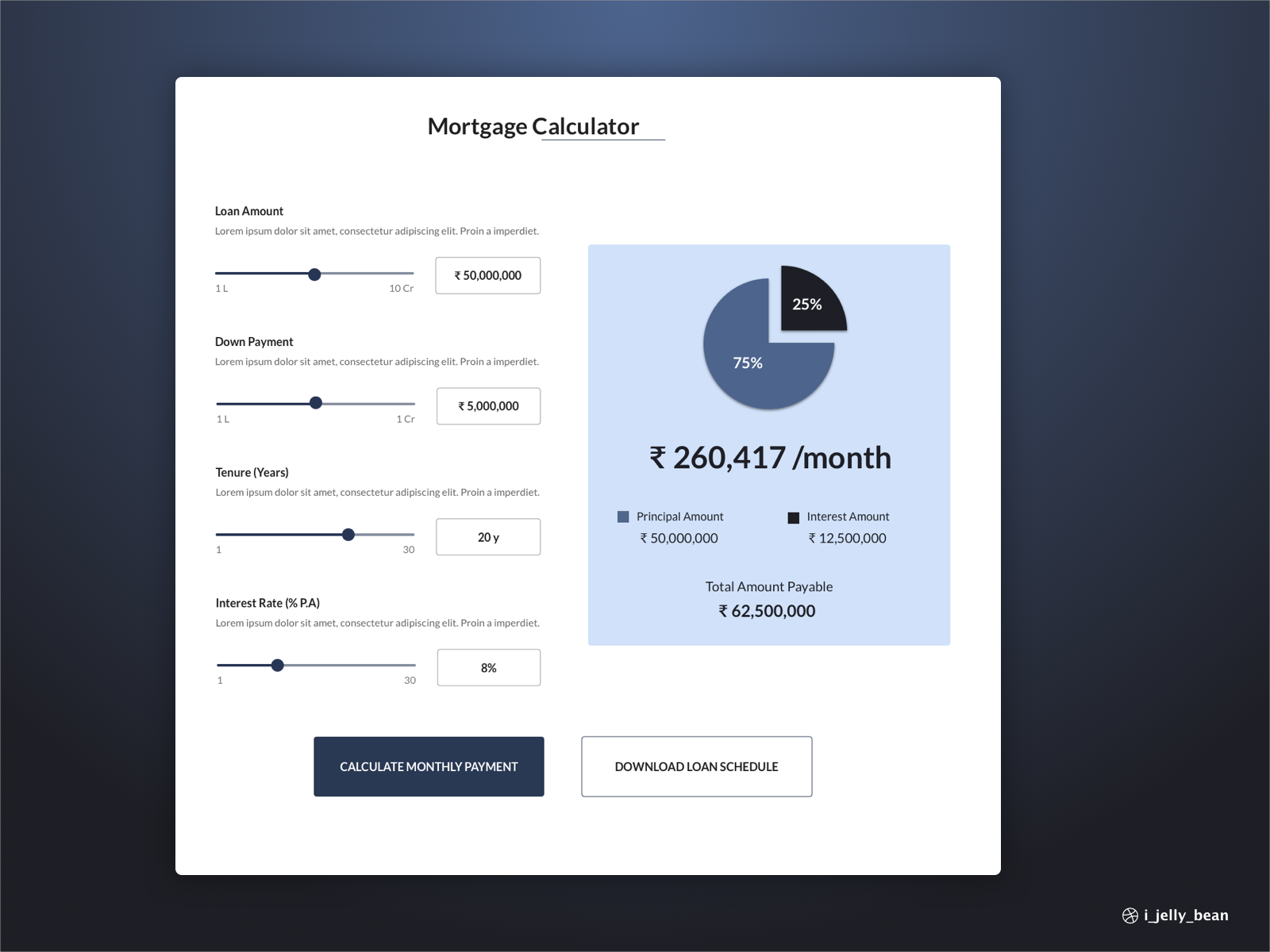
Task: Click Download Loan Schedule button
Action: 697,766
